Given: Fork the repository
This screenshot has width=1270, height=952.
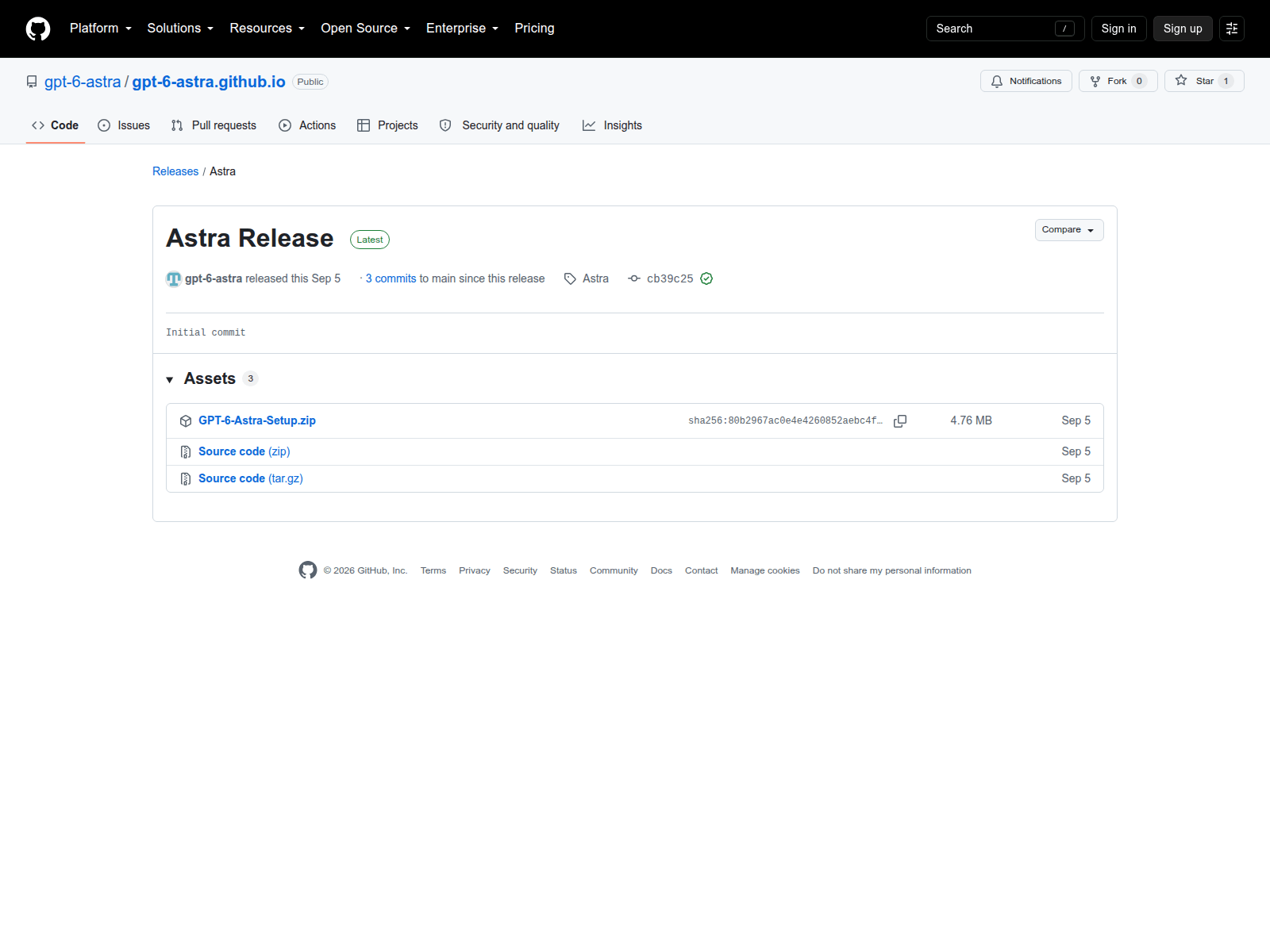Looking at the screenshot, I should pyautogui.click(x=1118, y=81).
